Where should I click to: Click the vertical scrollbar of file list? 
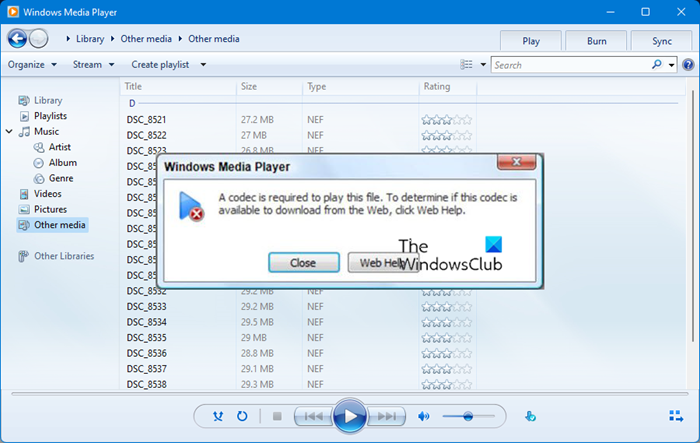[x=692, y=214]
